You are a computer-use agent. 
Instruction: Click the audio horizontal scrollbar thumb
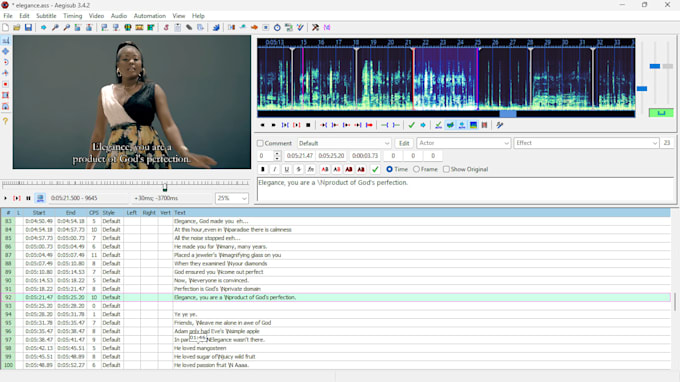tap(508, 114)
